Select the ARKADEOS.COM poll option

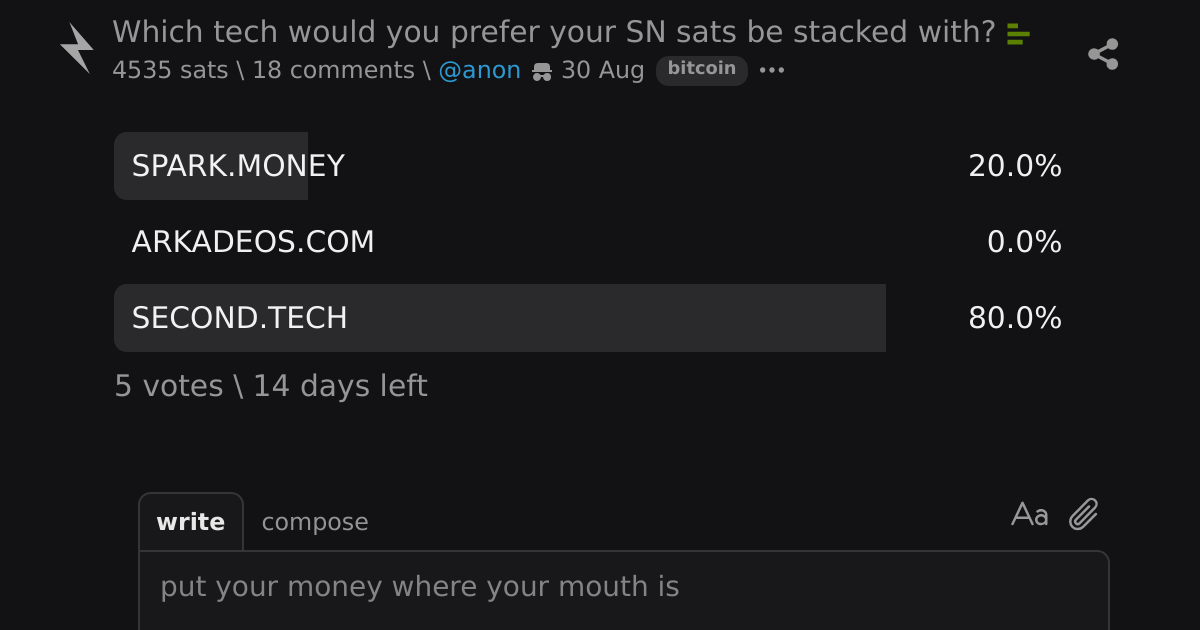pos(588,242)
